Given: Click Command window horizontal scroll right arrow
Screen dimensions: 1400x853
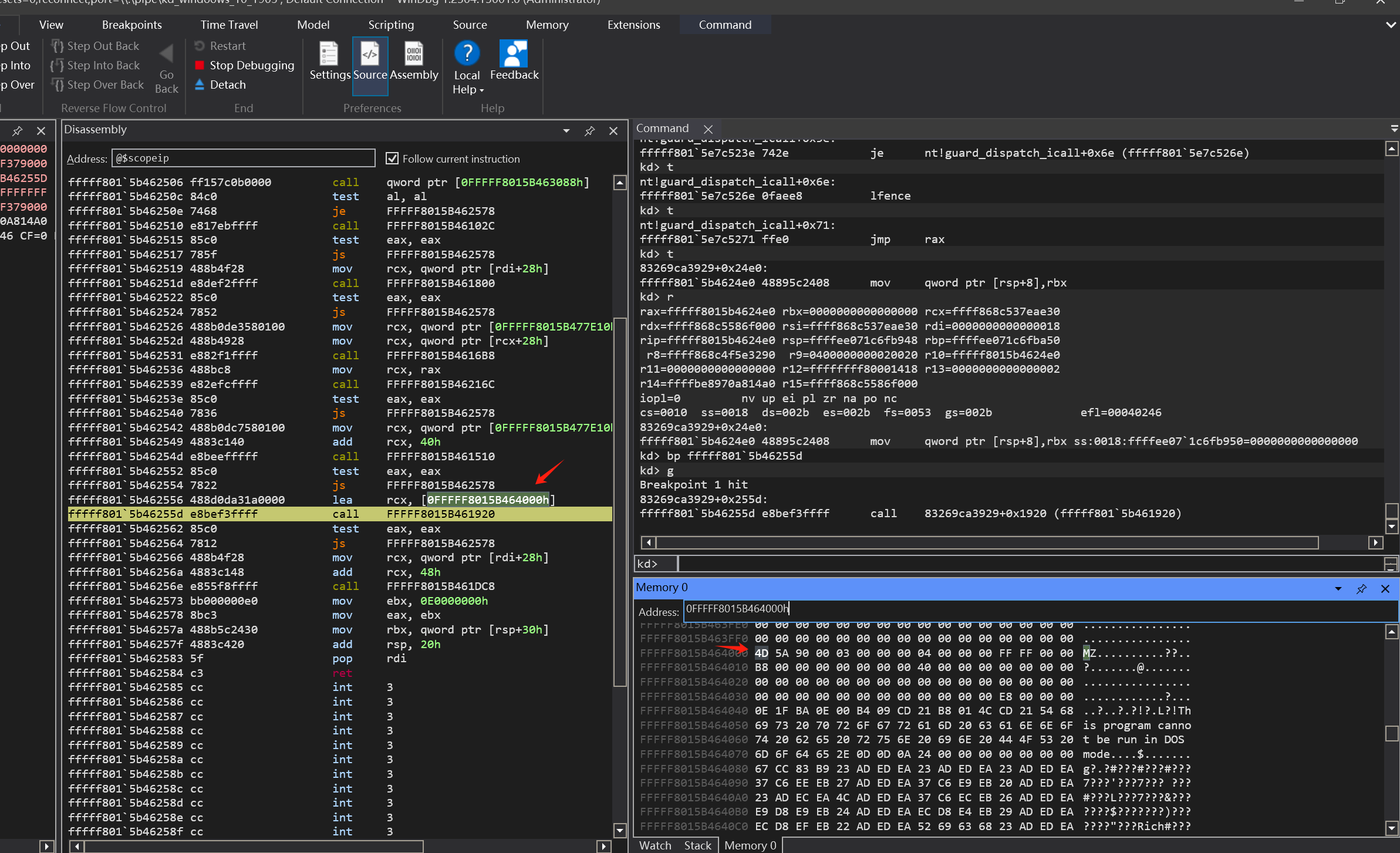Looking at the screenshot, I should [x=1375, y=542].
